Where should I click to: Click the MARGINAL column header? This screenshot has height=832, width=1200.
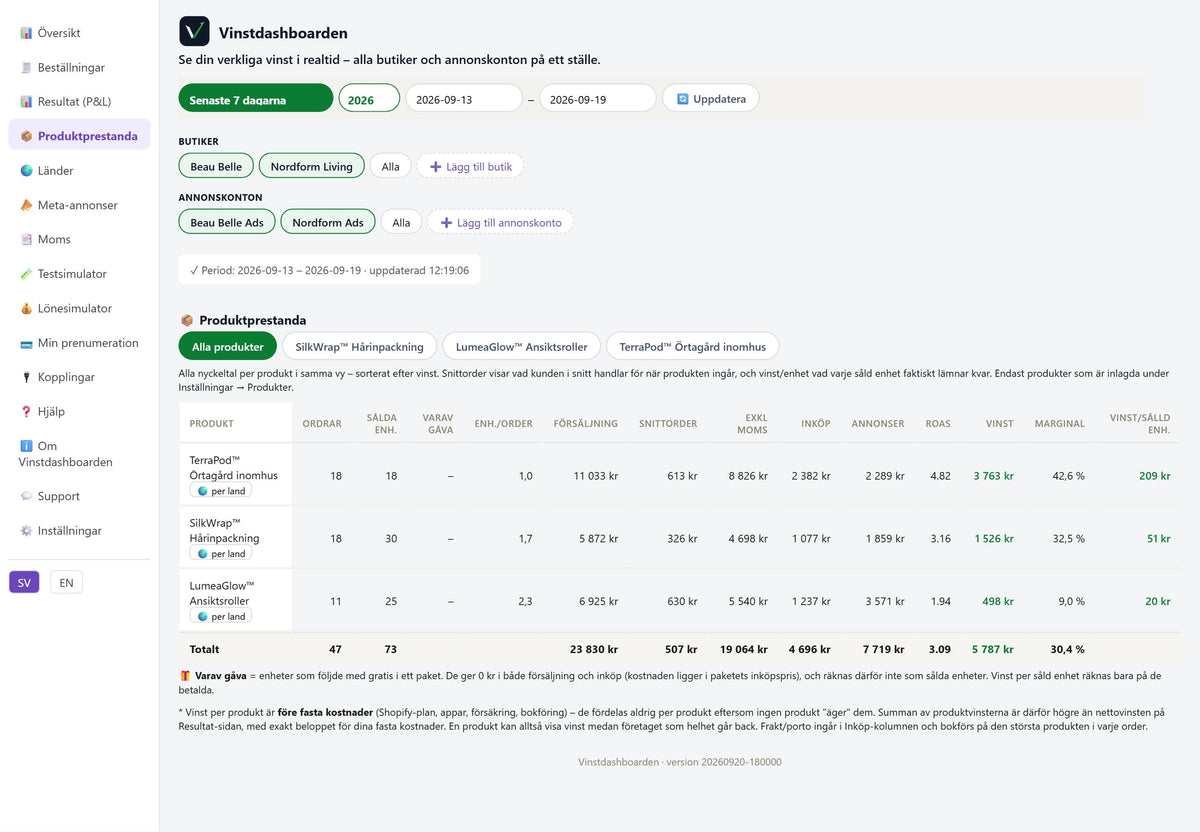pyautogui.click(x=1059, y=423)
